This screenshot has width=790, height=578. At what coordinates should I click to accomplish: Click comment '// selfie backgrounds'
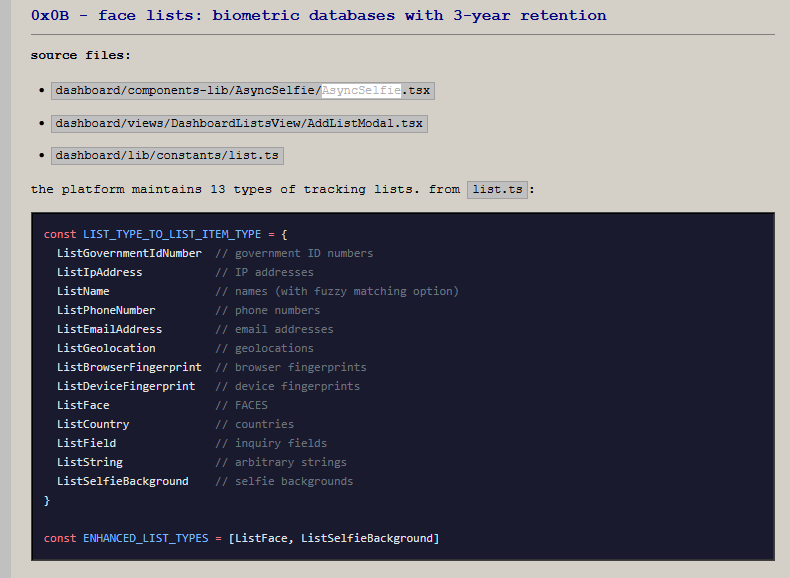pos(285,481)
